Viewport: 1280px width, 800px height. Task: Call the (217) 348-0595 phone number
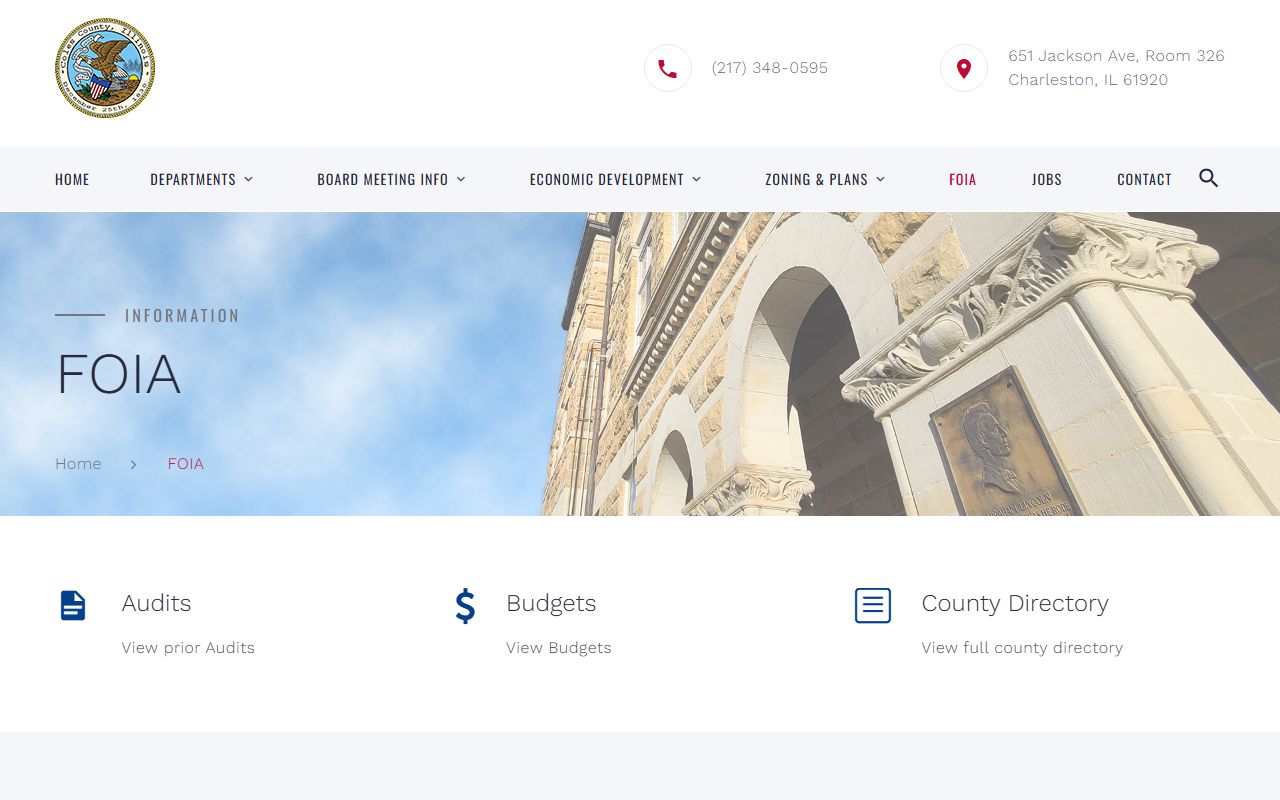[x=770, y=68]
